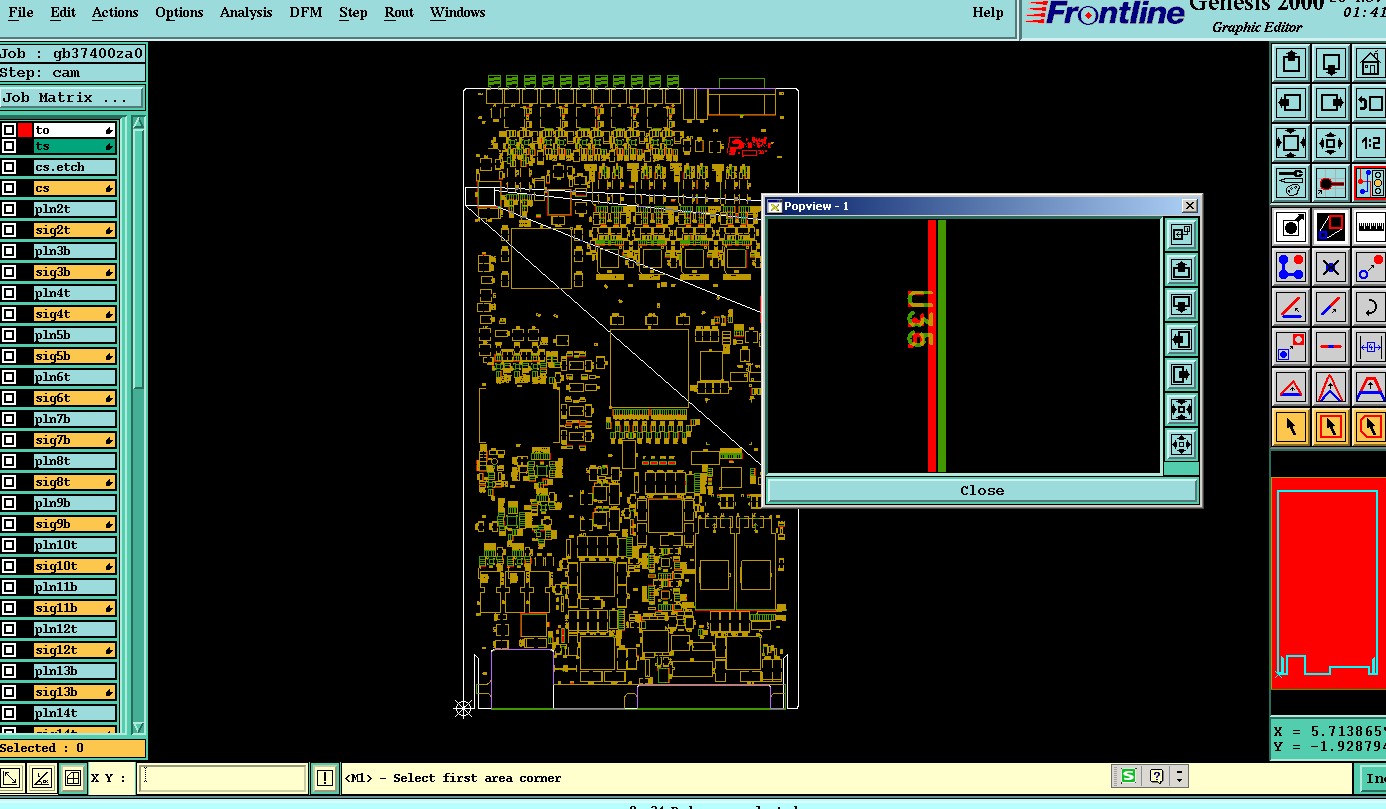
Task: Click the angle snap icon on bottom bar
Action: tap(41, 777)
